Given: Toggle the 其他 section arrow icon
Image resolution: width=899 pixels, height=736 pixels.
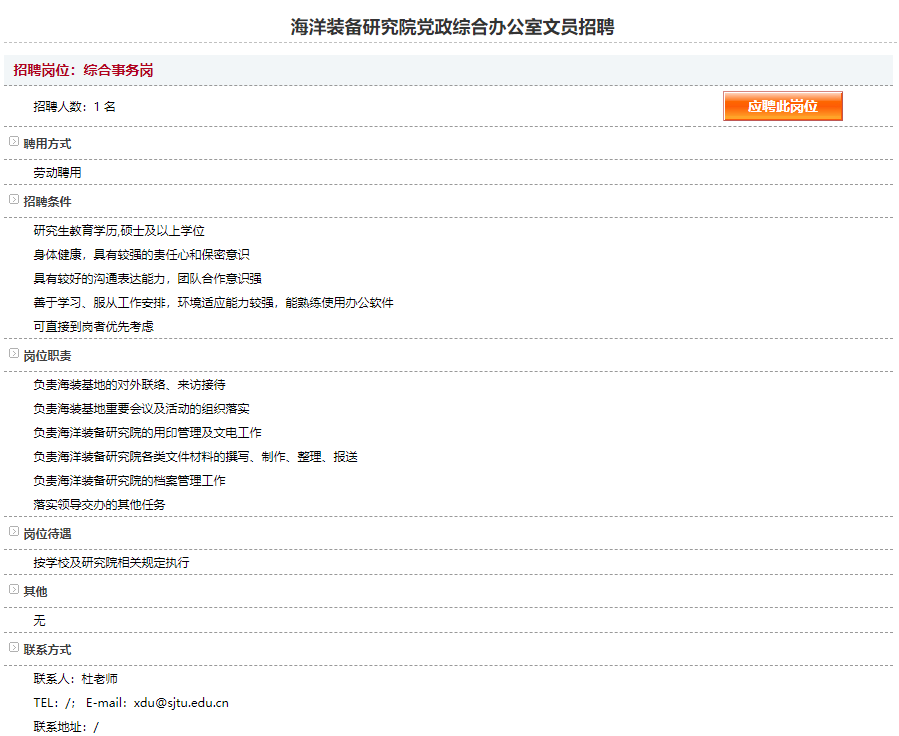Looking at the screenshot, I should 14,589.
